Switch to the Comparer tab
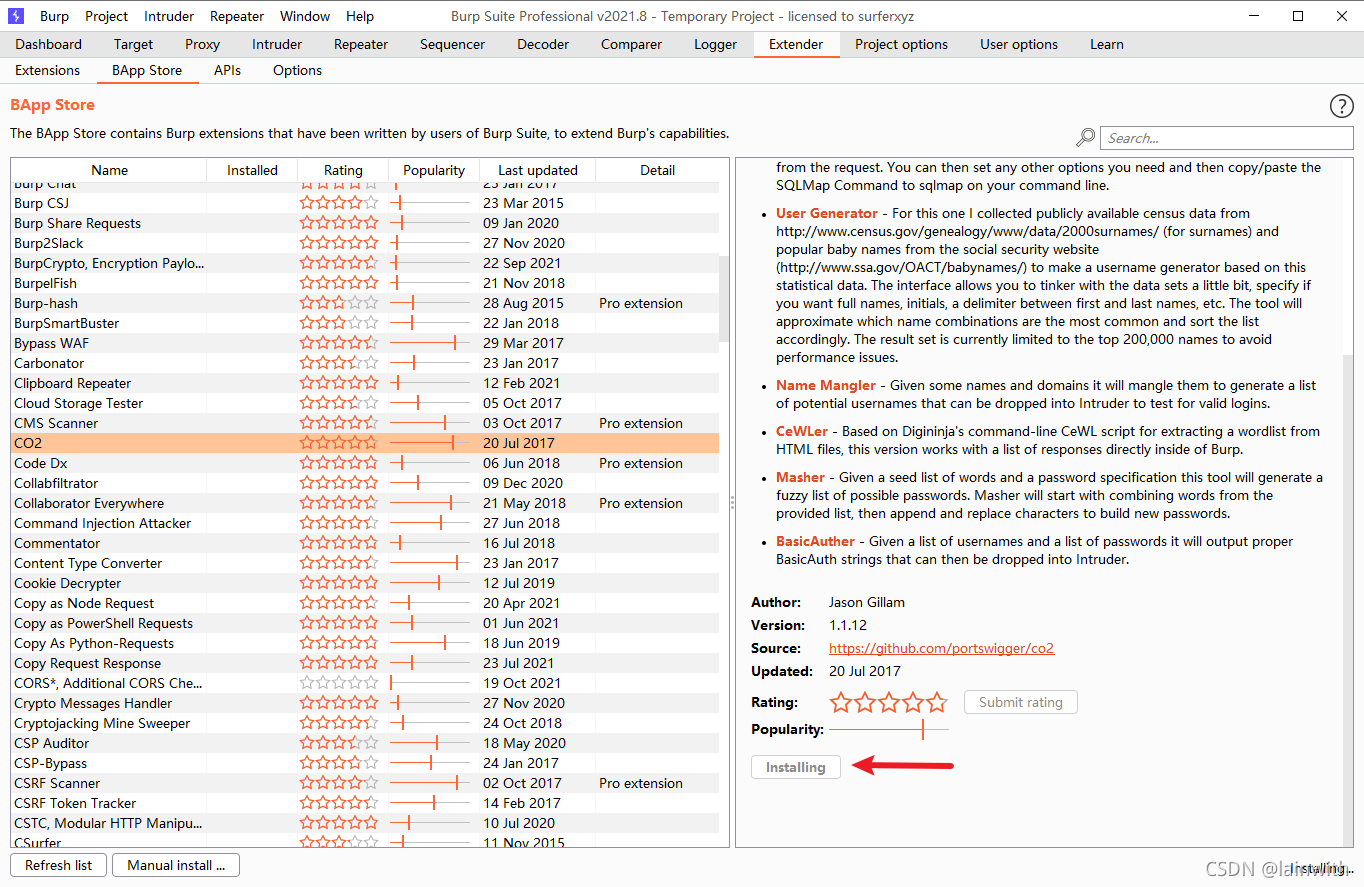The image size is (1364, 887). [x=632, y=44]
